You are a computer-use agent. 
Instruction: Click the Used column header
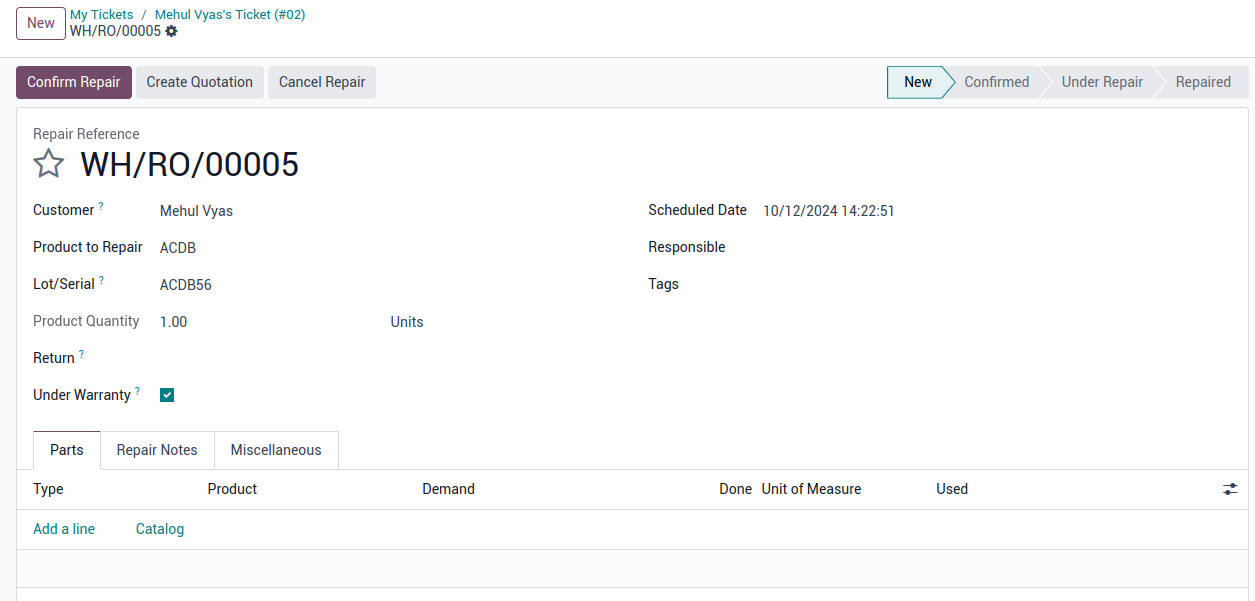(x=952, y=489)
